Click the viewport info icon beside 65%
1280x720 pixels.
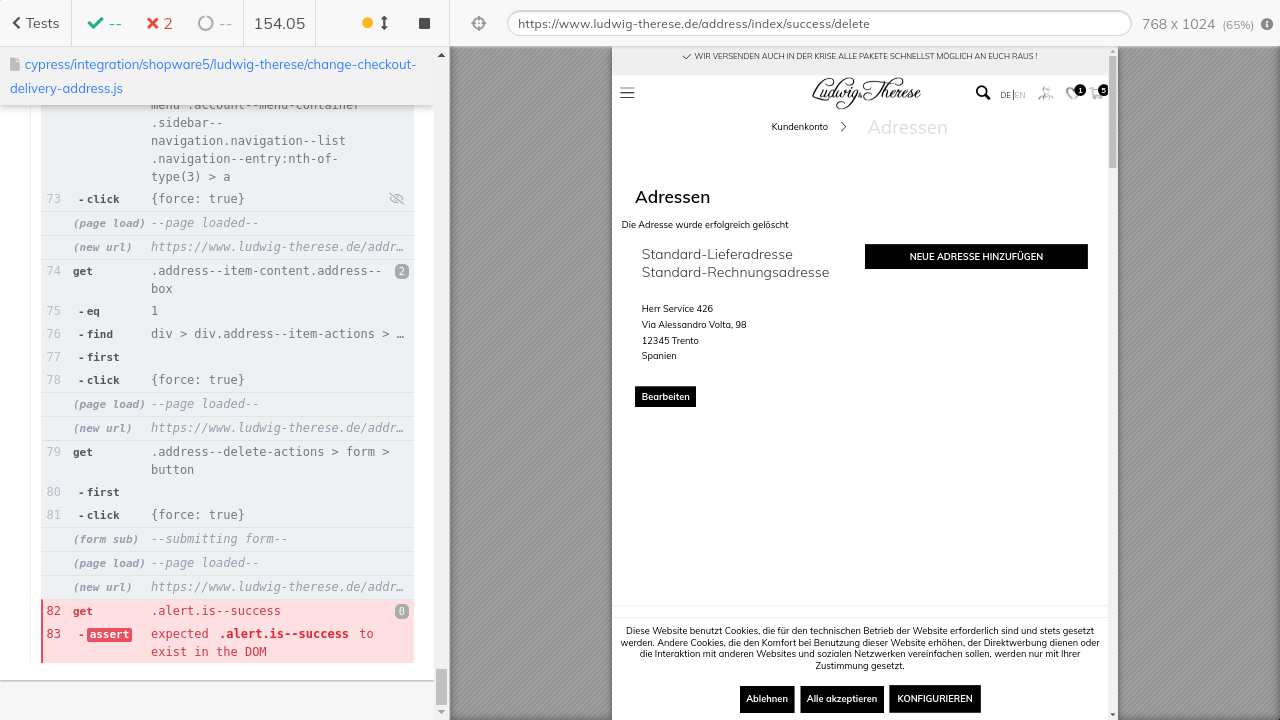(x=1267, y=24)
